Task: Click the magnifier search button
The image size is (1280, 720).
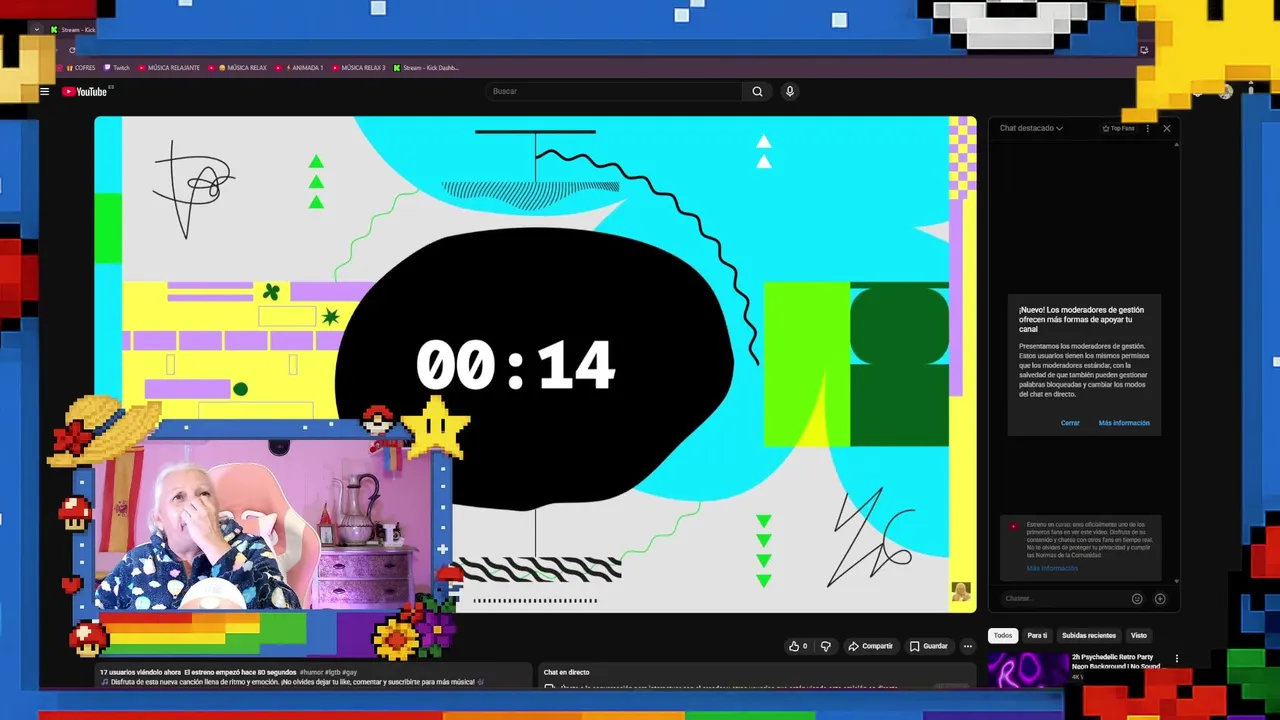Action: coord(757,91)
